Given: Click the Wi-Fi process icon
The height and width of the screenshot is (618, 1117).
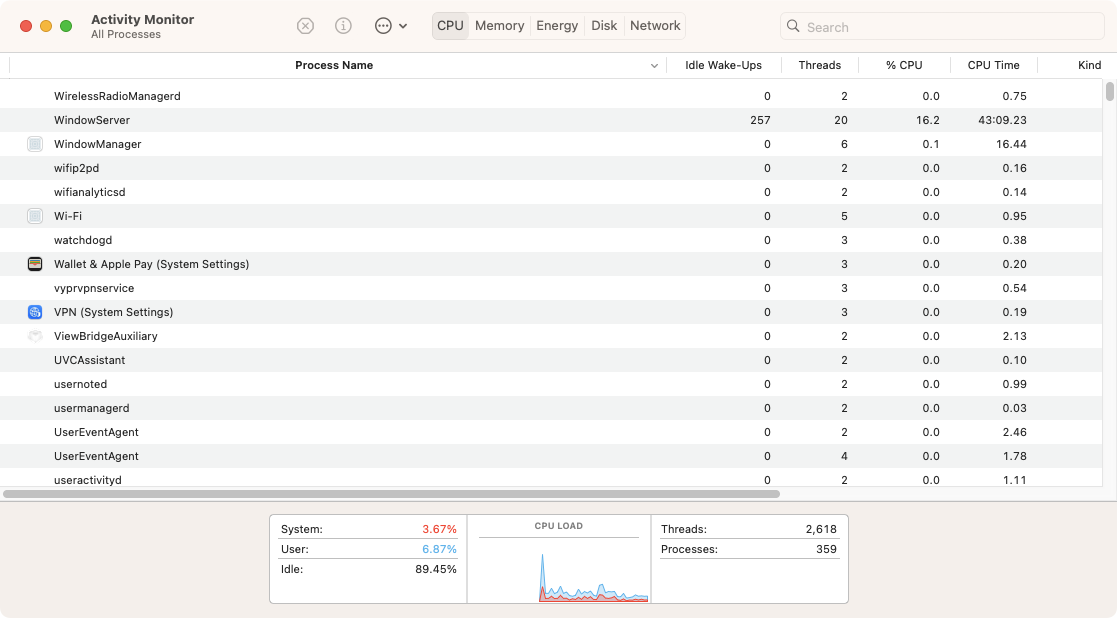Looking at the screenshot, I should point(35,216).
